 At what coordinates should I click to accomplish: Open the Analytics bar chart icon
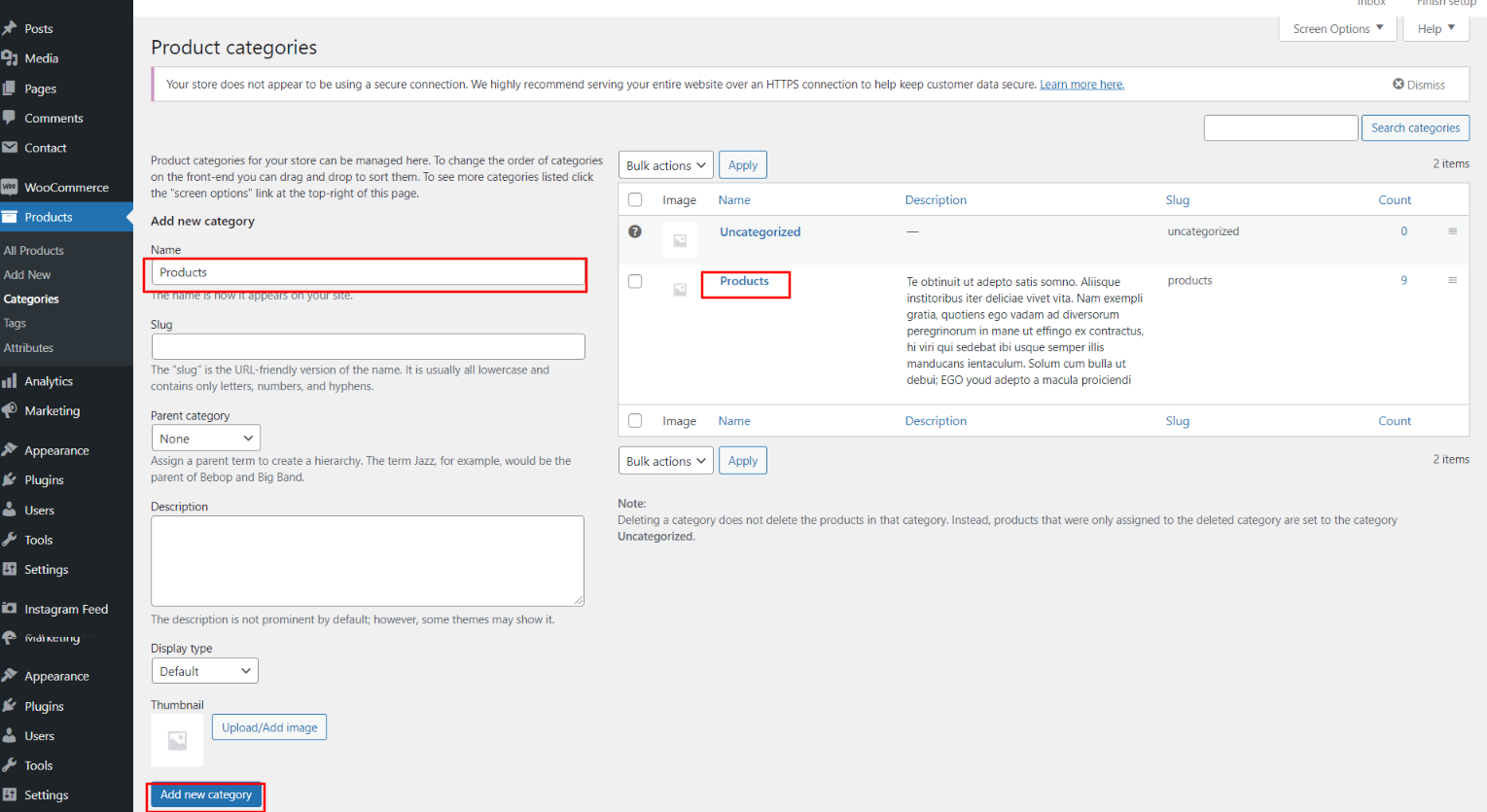[x=10, y=381]
